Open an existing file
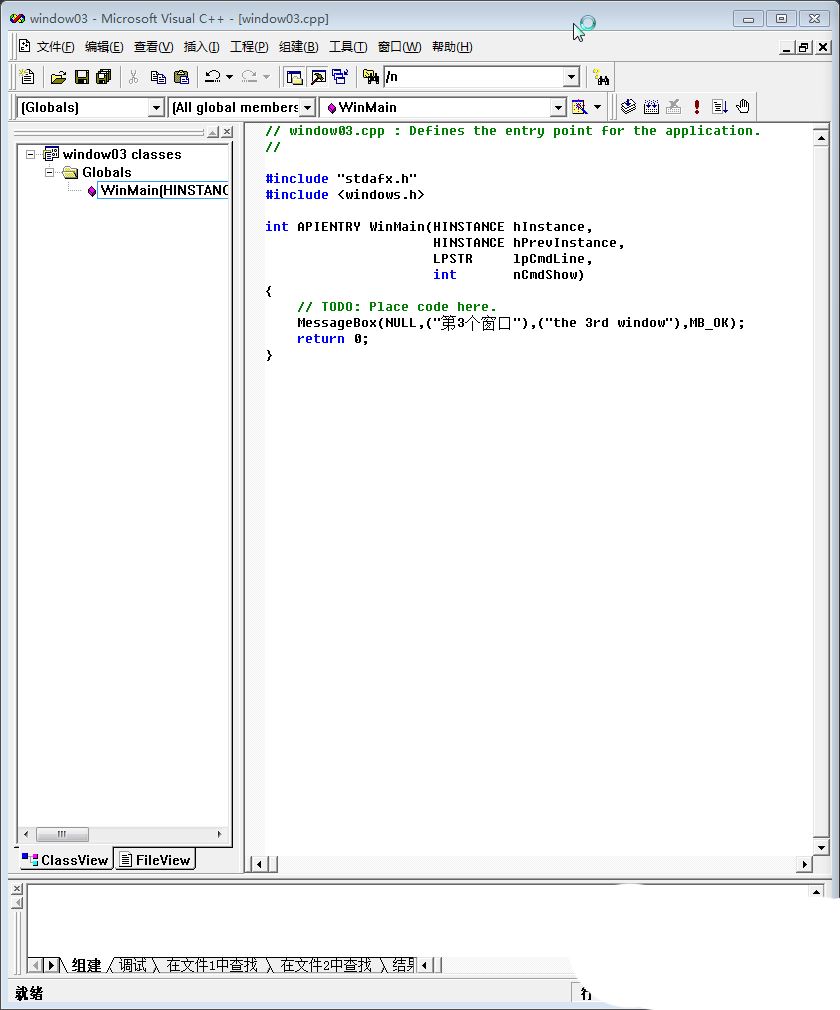Image resolution: width=840 pixels, height=1010 pixels. click(59, 77)
